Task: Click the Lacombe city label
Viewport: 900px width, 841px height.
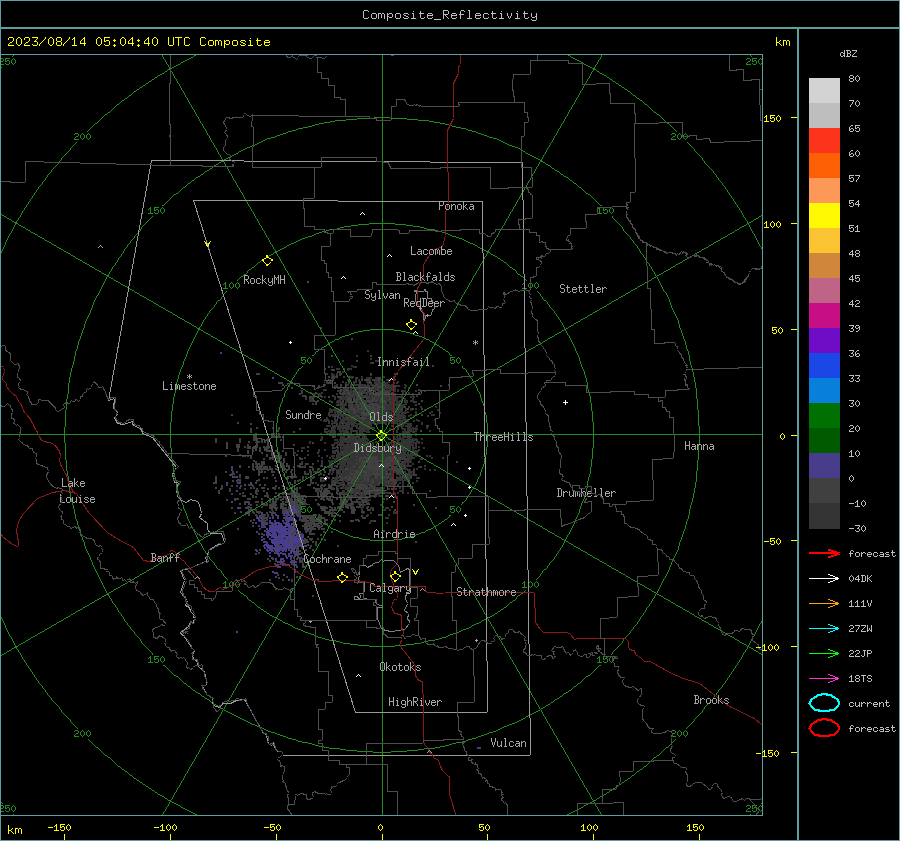Action: tap(431, 251)
